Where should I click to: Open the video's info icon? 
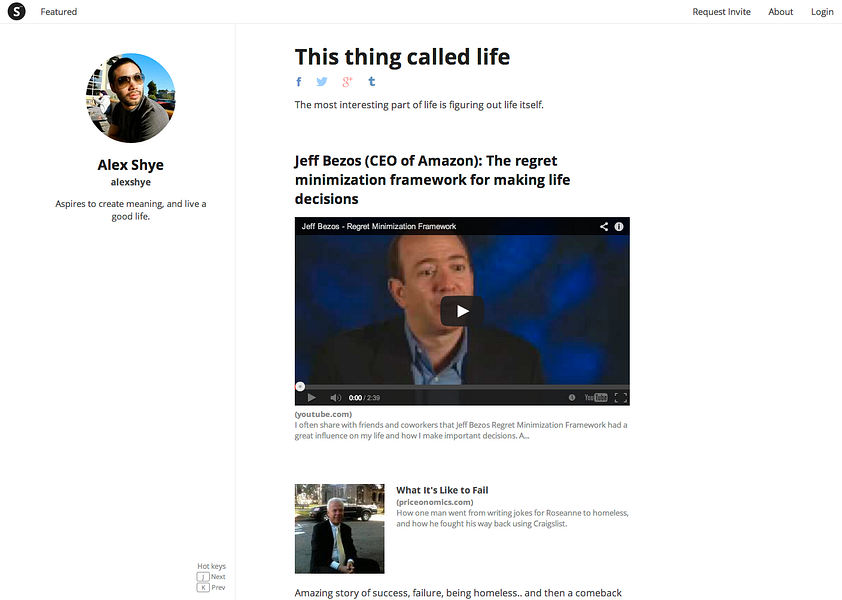point(619,227)
